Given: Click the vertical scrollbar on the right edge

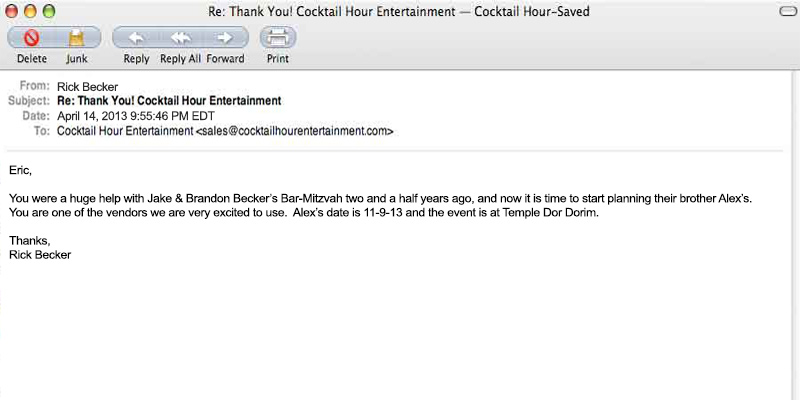Looking at the screenshot, I should [x=795, y=235].
